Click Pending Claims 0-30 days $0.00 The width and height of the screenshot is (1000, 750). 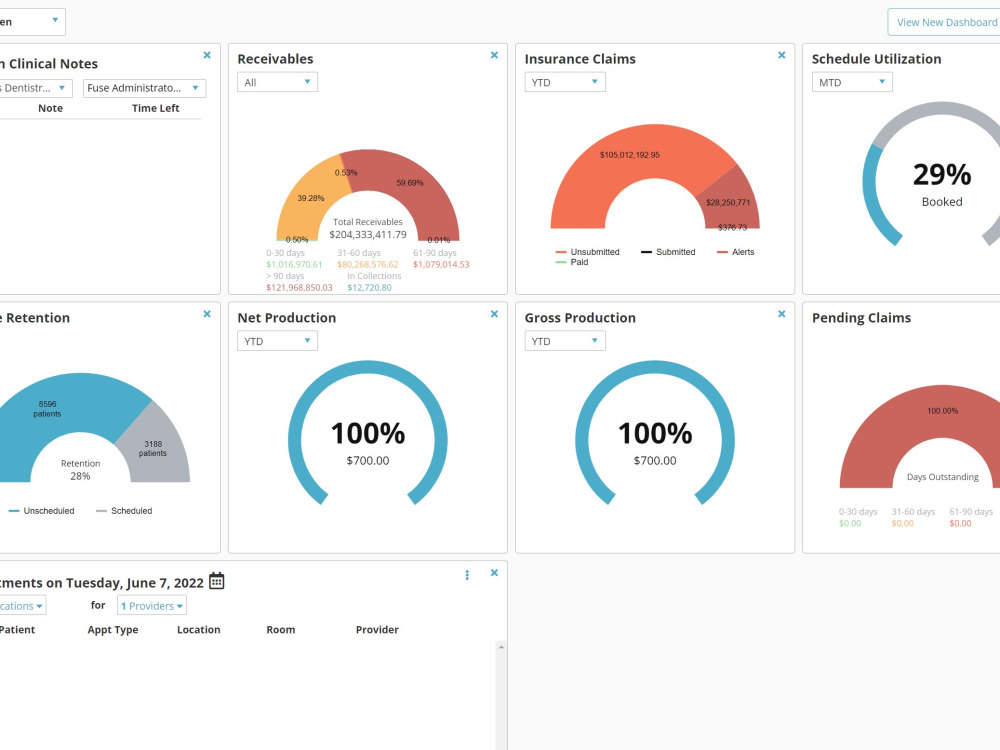[x=850, y=524]
